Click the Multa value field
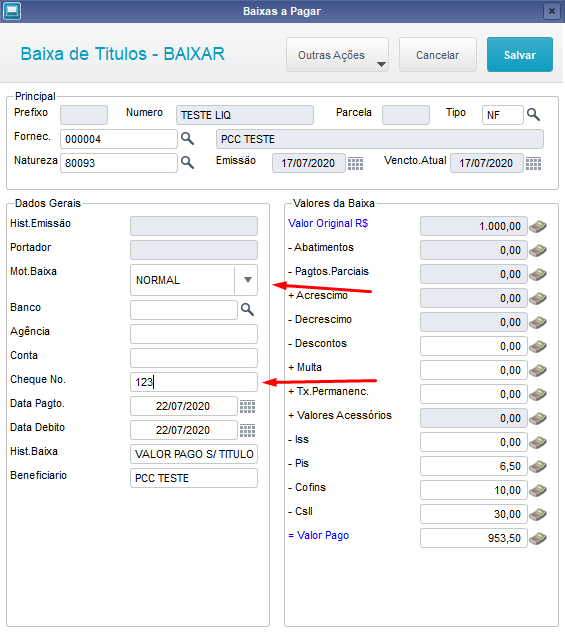The height and width of the screenshot is (632, 565). (474, 370)
